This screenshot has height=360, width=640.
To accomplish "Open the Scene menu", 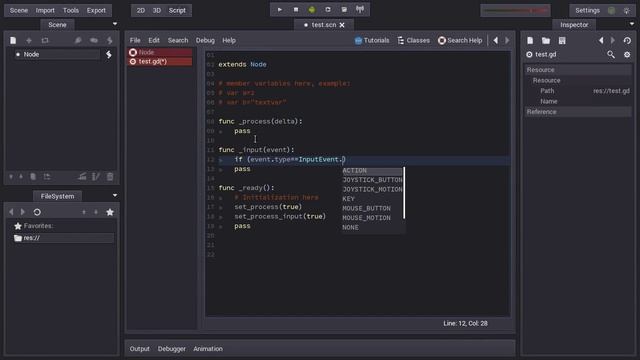I will 19,10.
